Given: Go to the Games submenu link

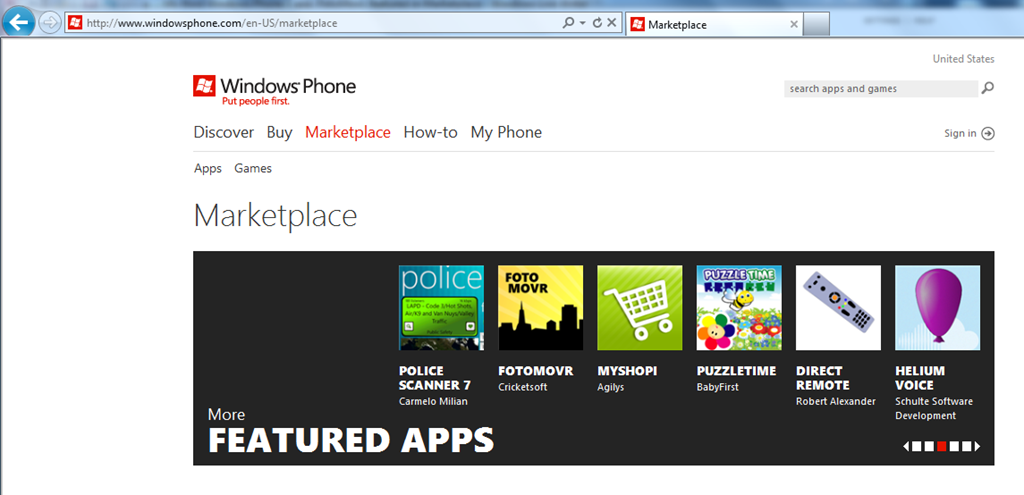Looking at the screenshot, I should pos(253,168).
